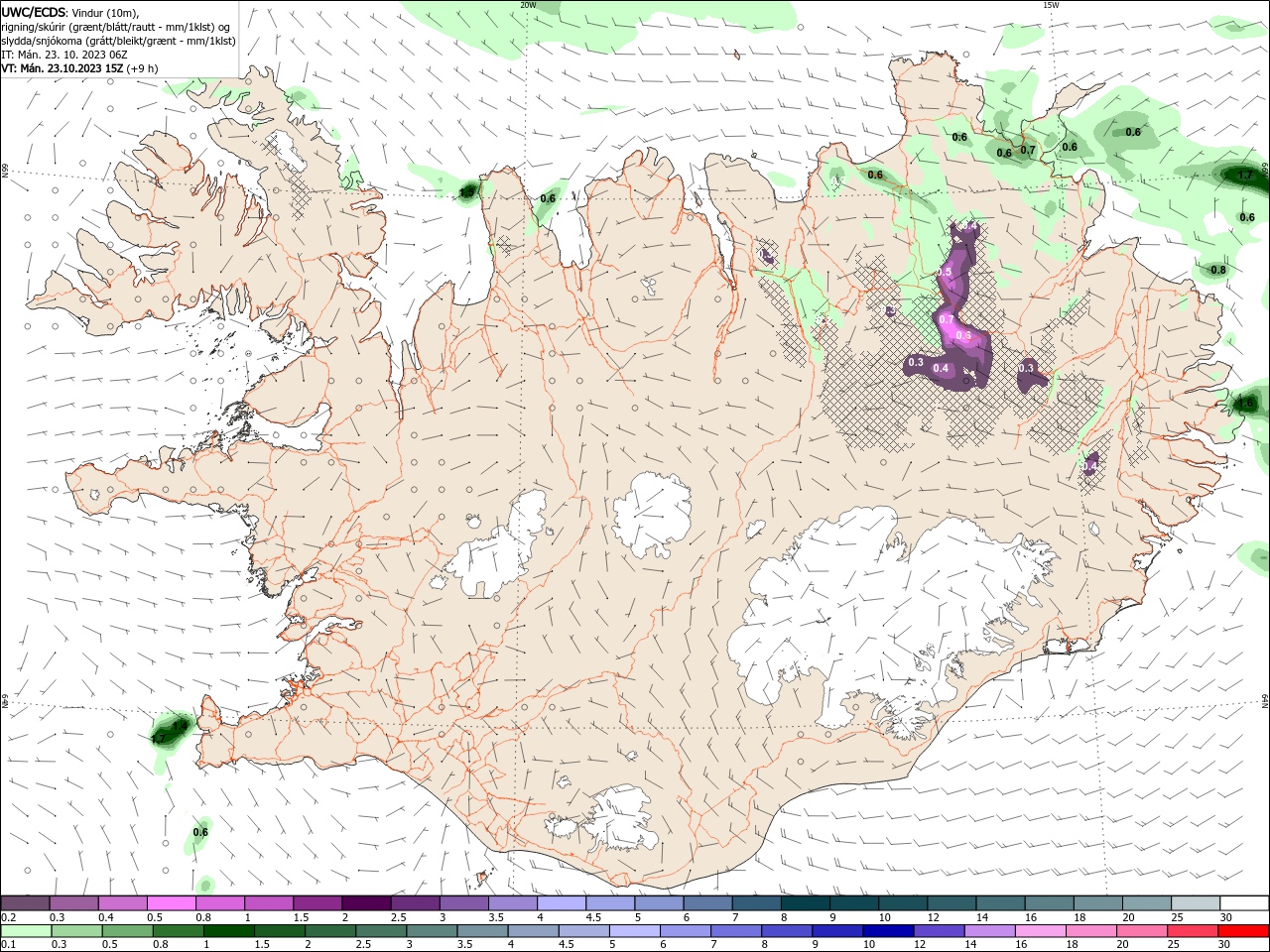Click the '(+9 h)' forecast offset text
The image size is (1270, 952).
click(x=141, y=68)
